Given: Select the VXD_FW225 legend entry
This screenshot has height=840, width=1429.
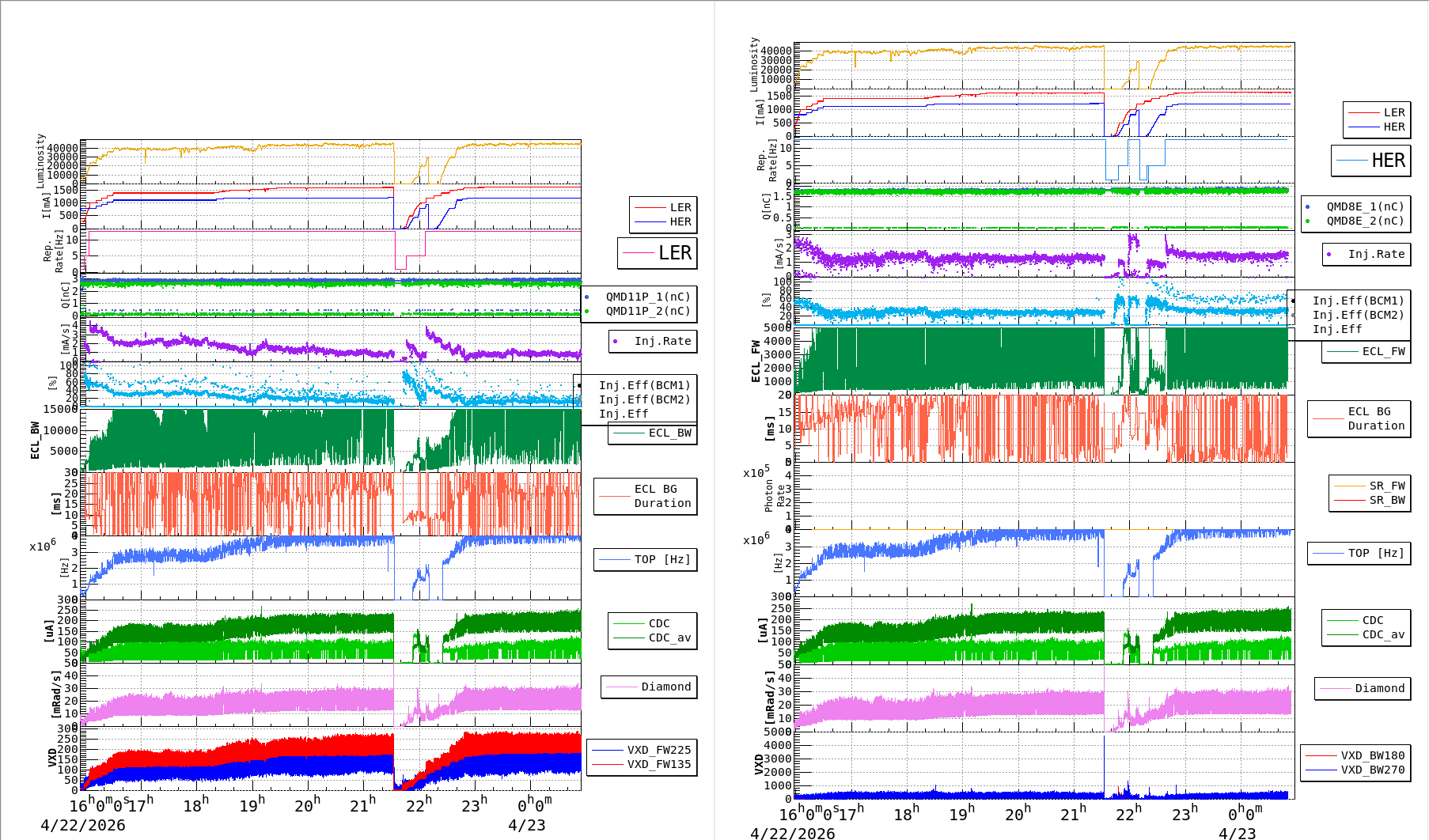Looking at the screenshot, I should click(x=642, y=750).
